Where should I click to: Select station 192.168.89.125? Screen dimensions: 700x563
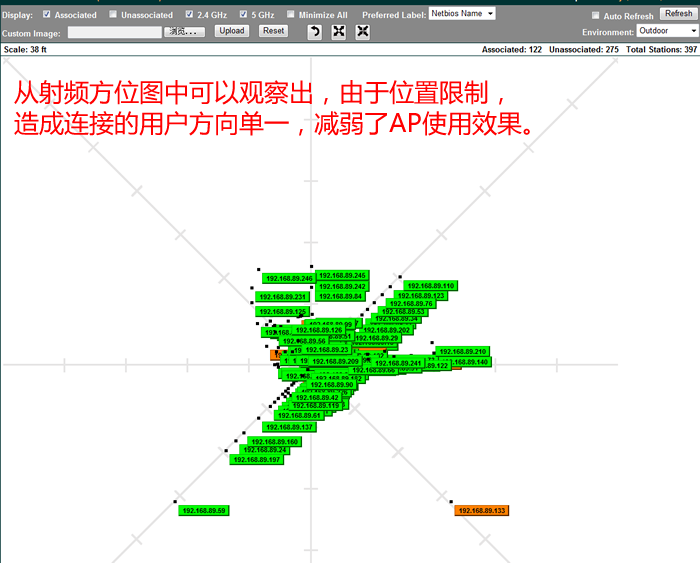[x=283, y=312]
